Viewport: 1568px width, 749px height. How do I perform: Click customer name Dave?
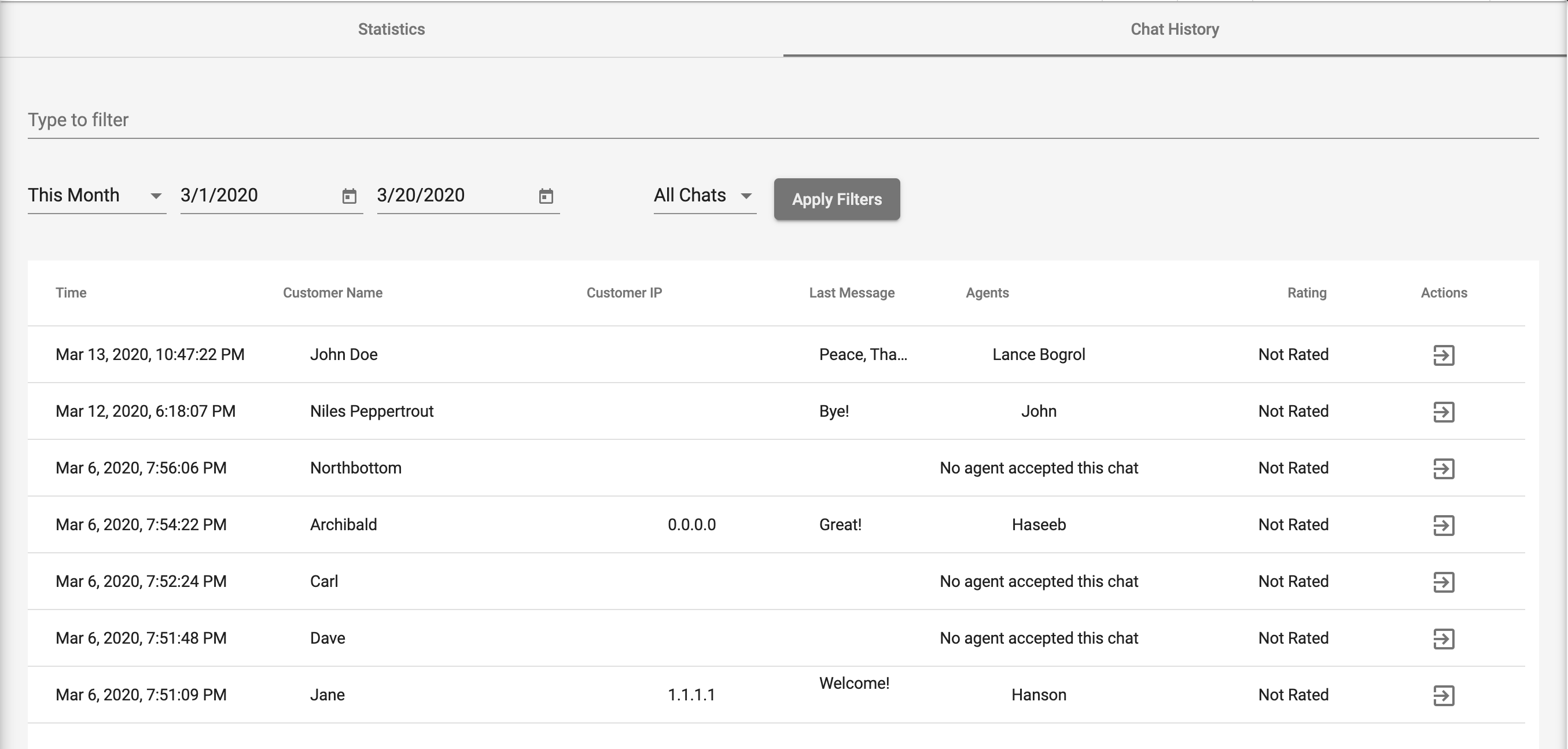327,637
